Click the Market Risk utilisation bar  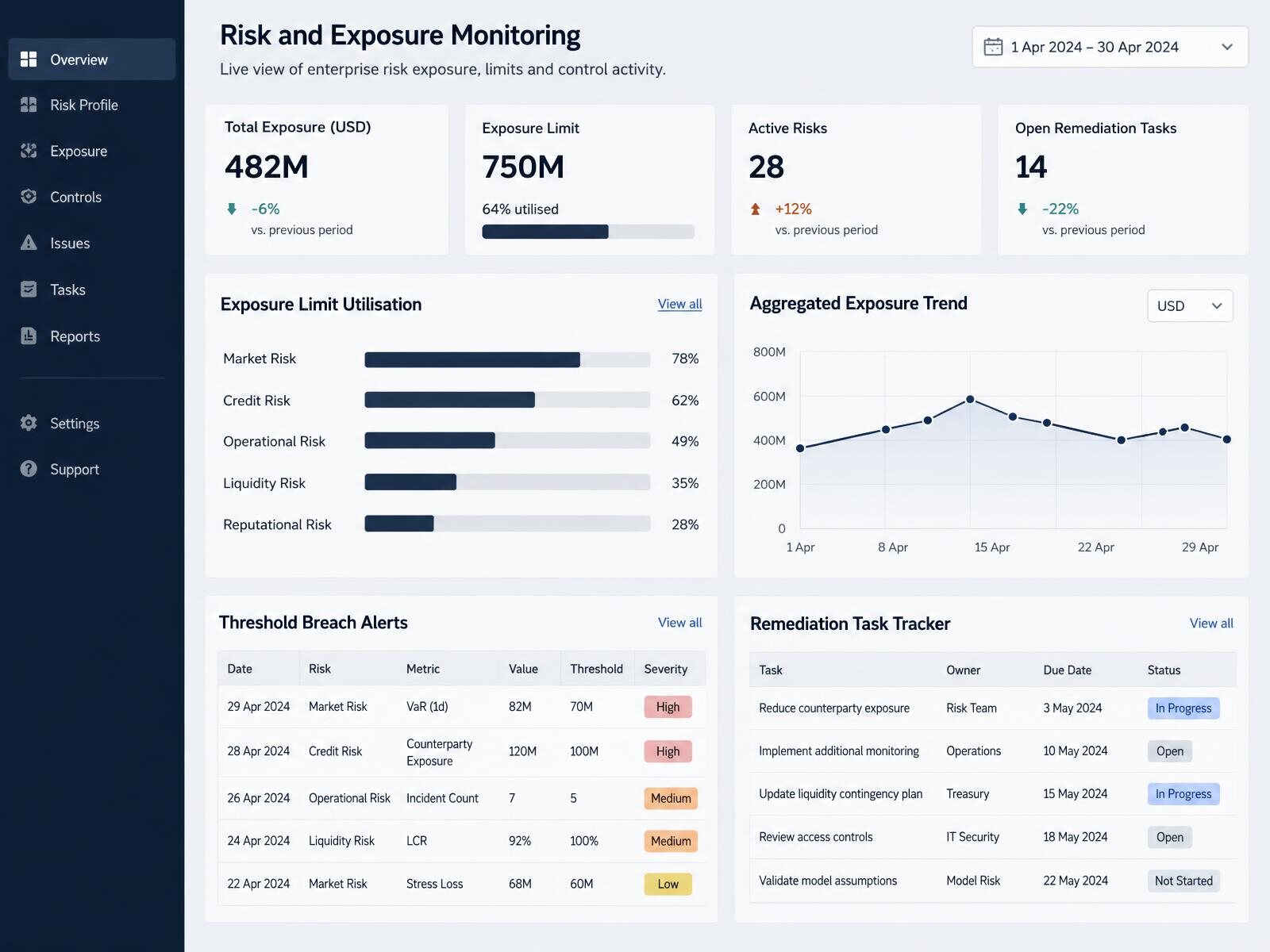(x=507, y=359)
